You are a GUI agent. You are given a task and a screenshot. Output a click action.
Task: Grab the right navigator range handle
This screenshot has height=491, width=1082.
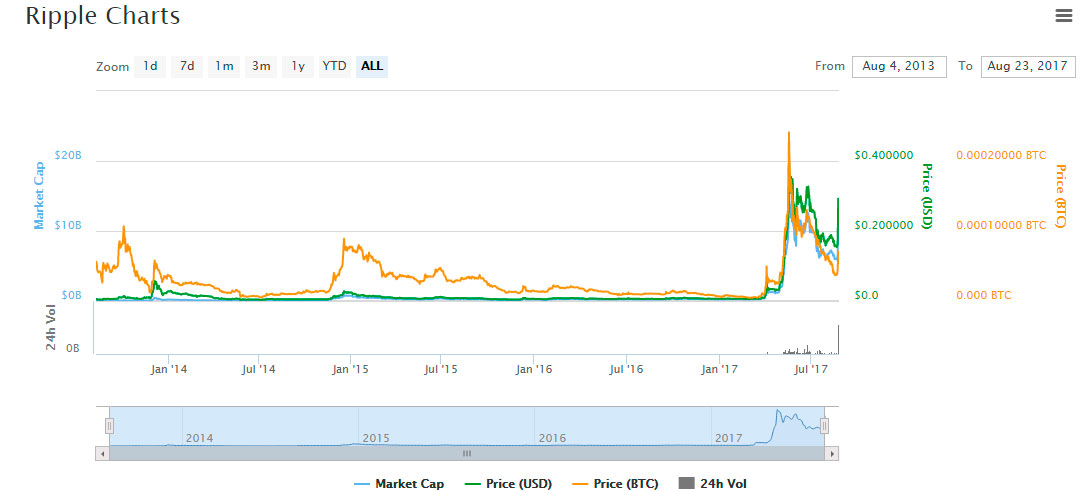(x=824, y=426)
